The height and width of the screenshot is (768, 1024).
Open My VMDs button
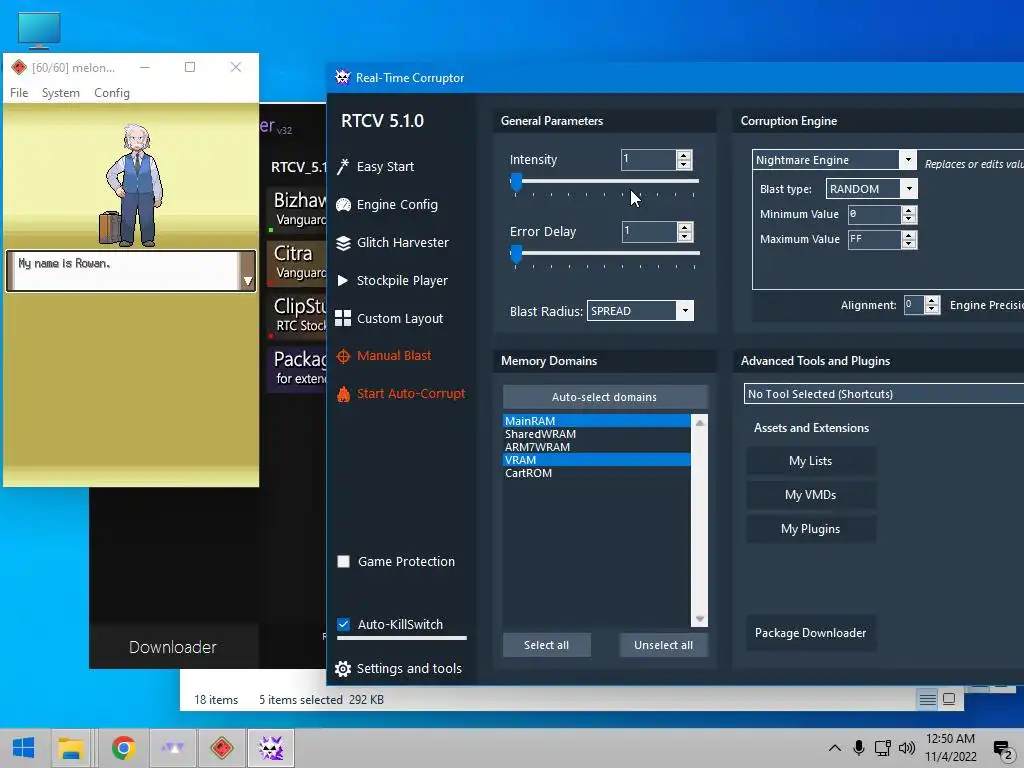click(811, 495)
